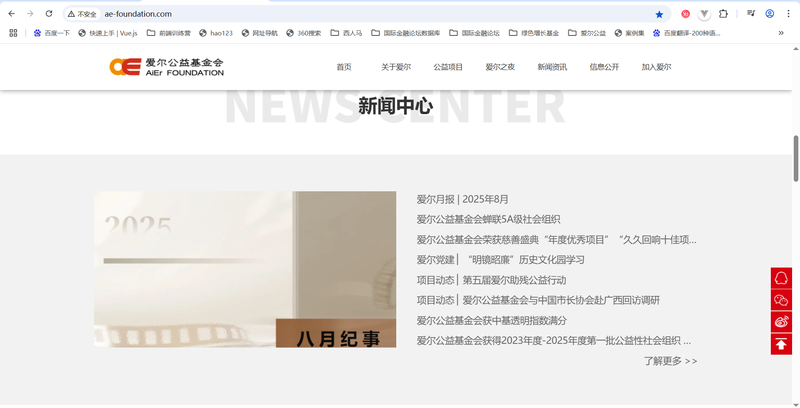
Task: Click the bookmark star in address bar
Action: coord(659,14)
